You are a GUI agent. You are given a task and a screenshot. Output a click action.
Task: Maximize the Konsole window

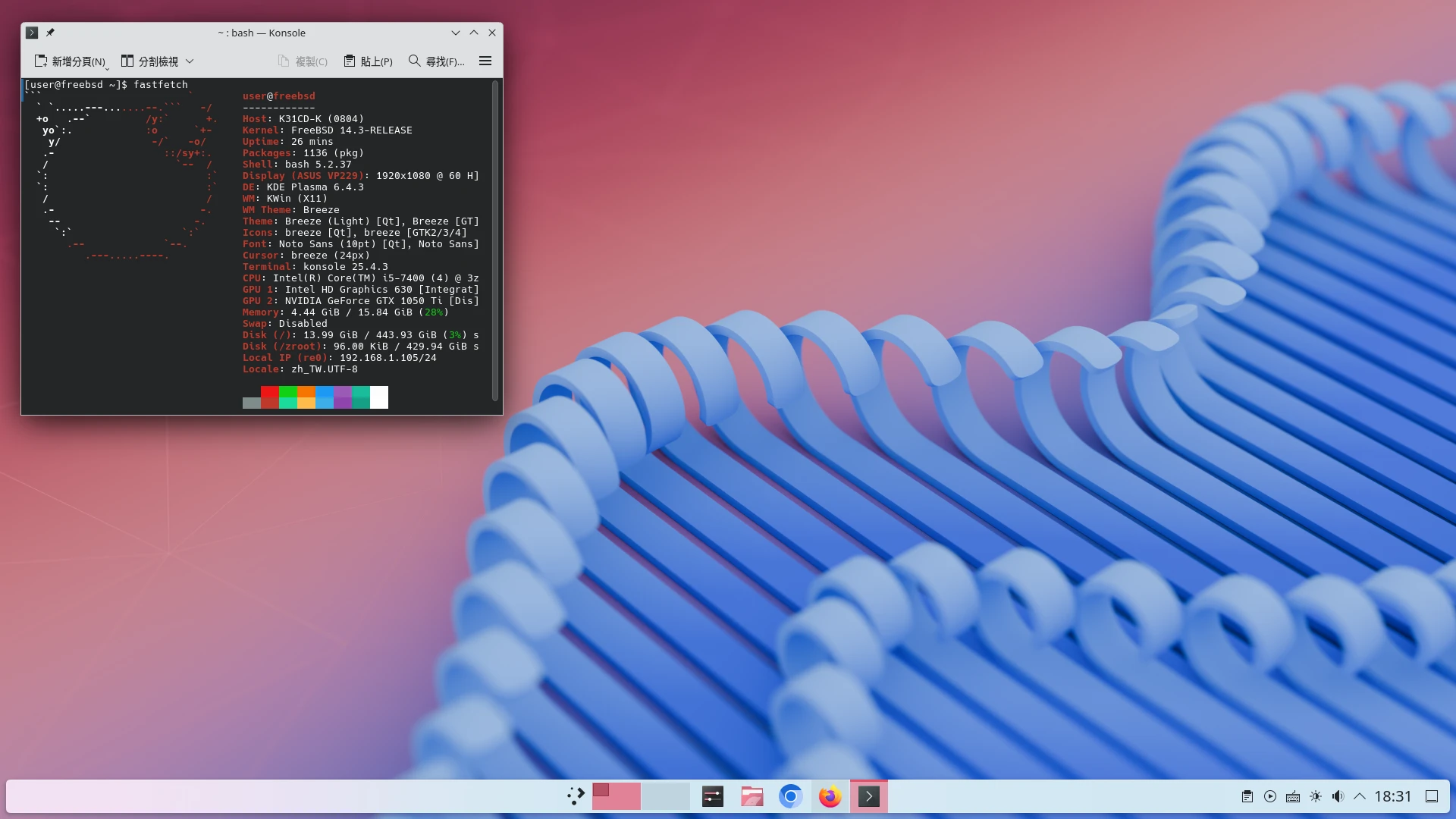(x=474, y=33)
